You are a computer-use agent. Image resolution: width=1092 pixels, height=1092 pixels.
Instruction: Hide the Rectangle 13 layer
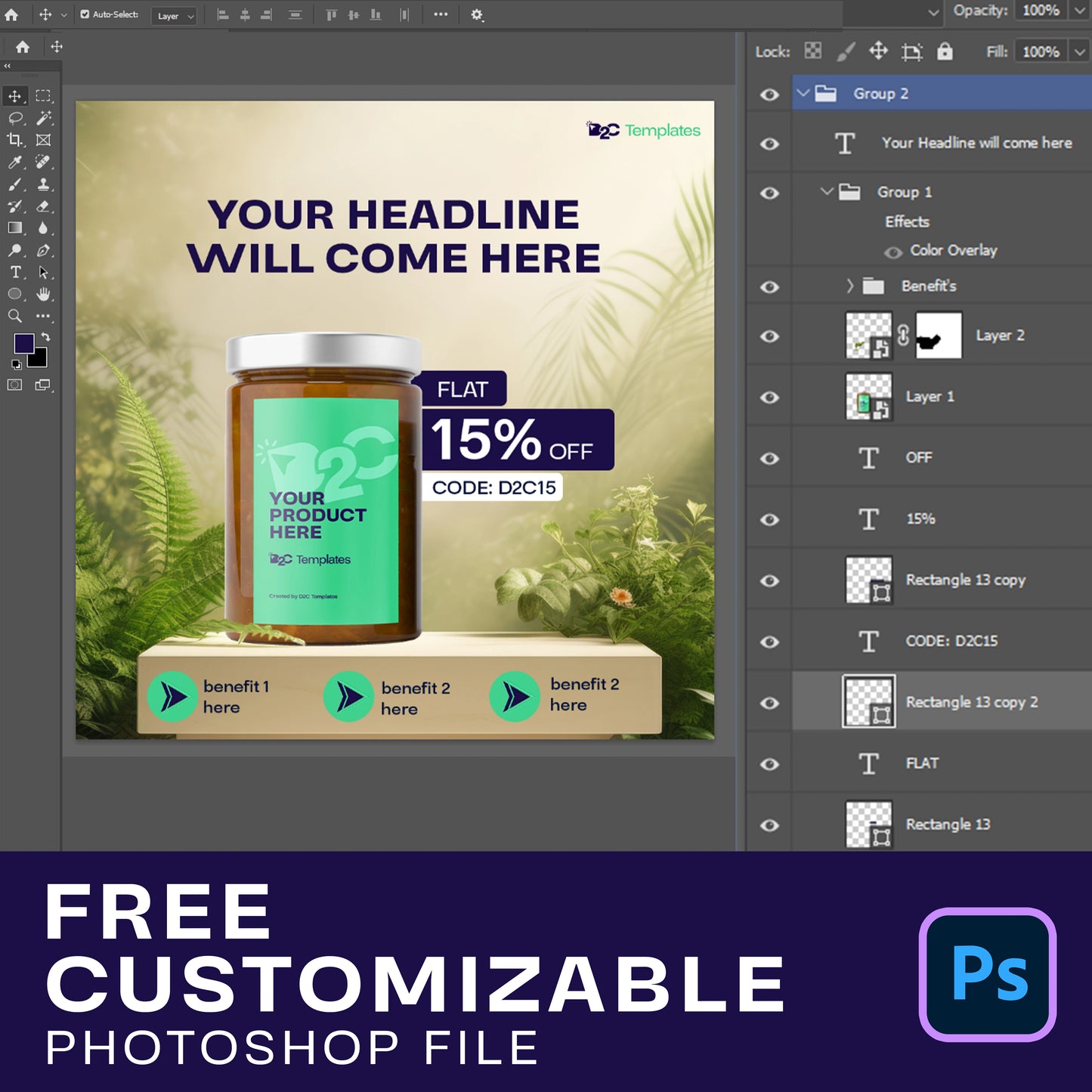pyautogui.click(x=769, y=825)
